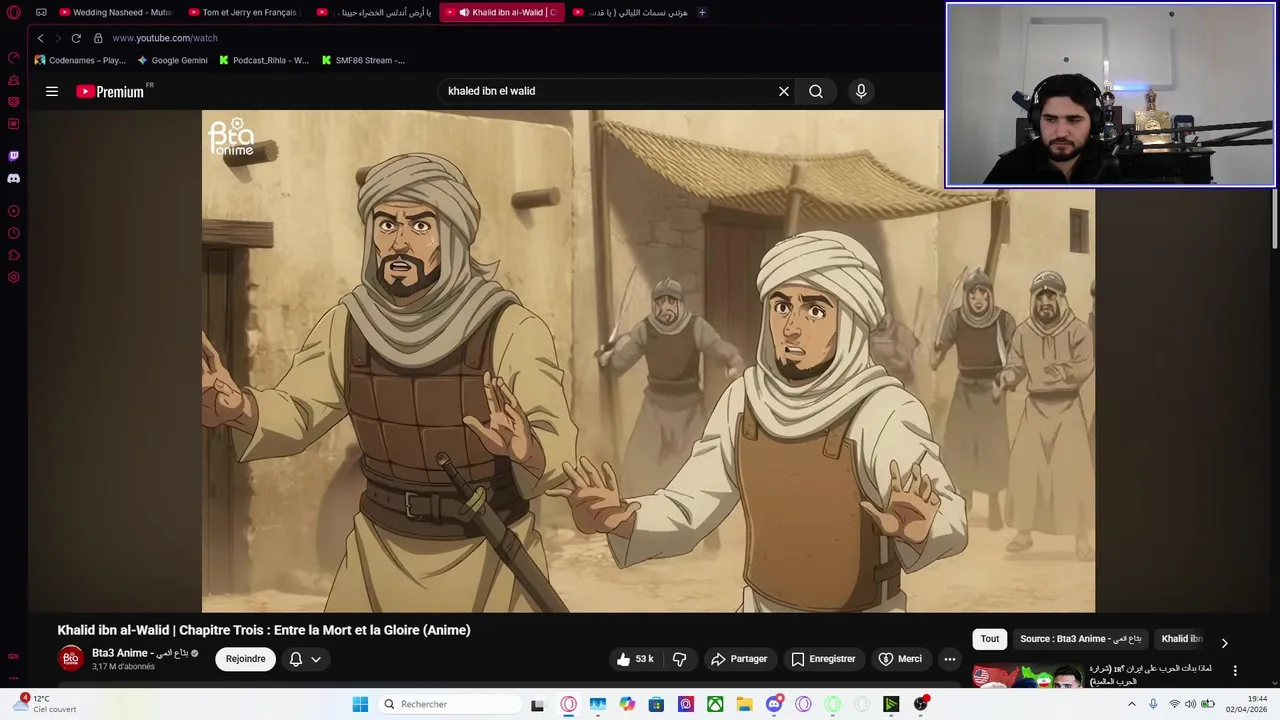Click the taskbar Rechercher search box

(448, 704)
